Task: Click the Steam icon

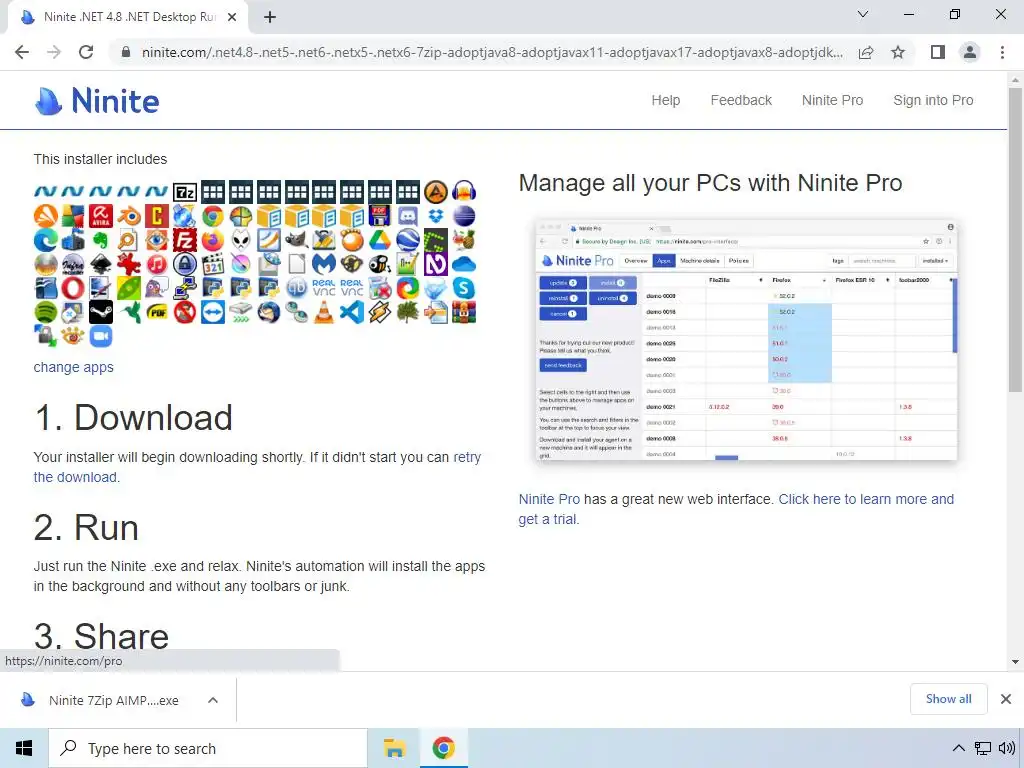Action: point(101,312)
